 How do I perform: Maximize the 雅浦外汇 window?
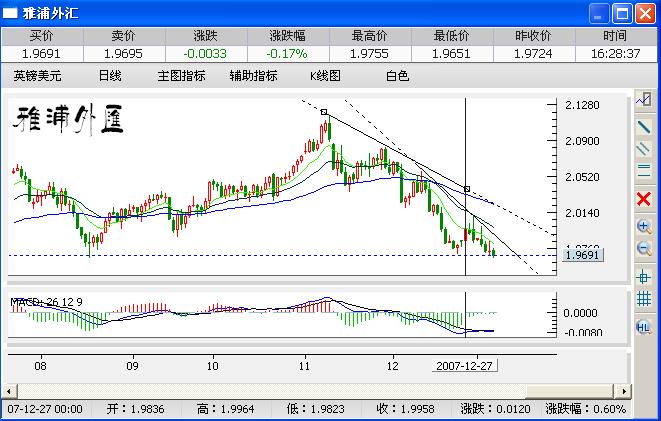point(622,13)
